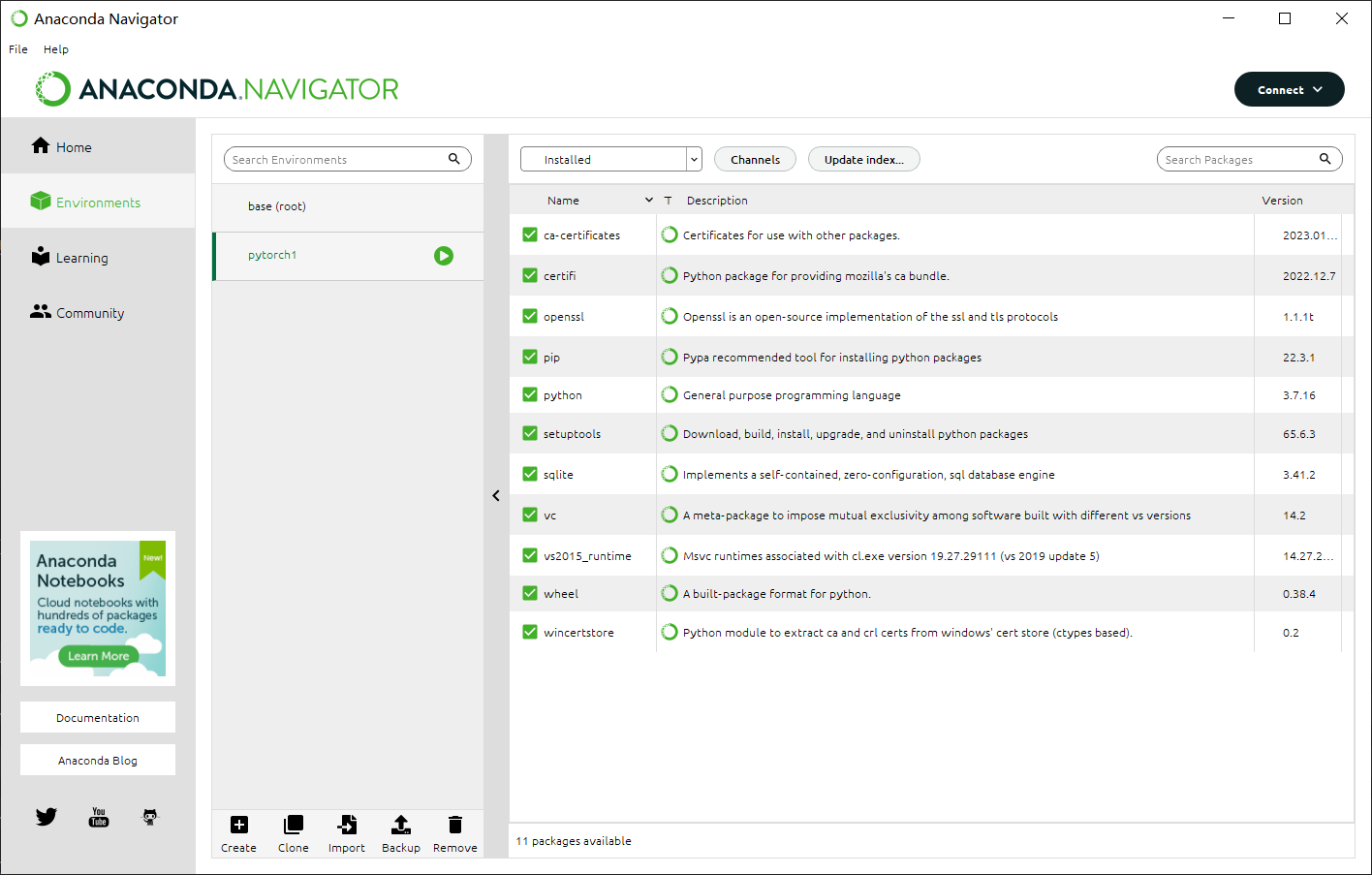This screenshot has width=1372, height=875.
Task: Toggle the pip package checkbox
Action: (x=530, y=357)
